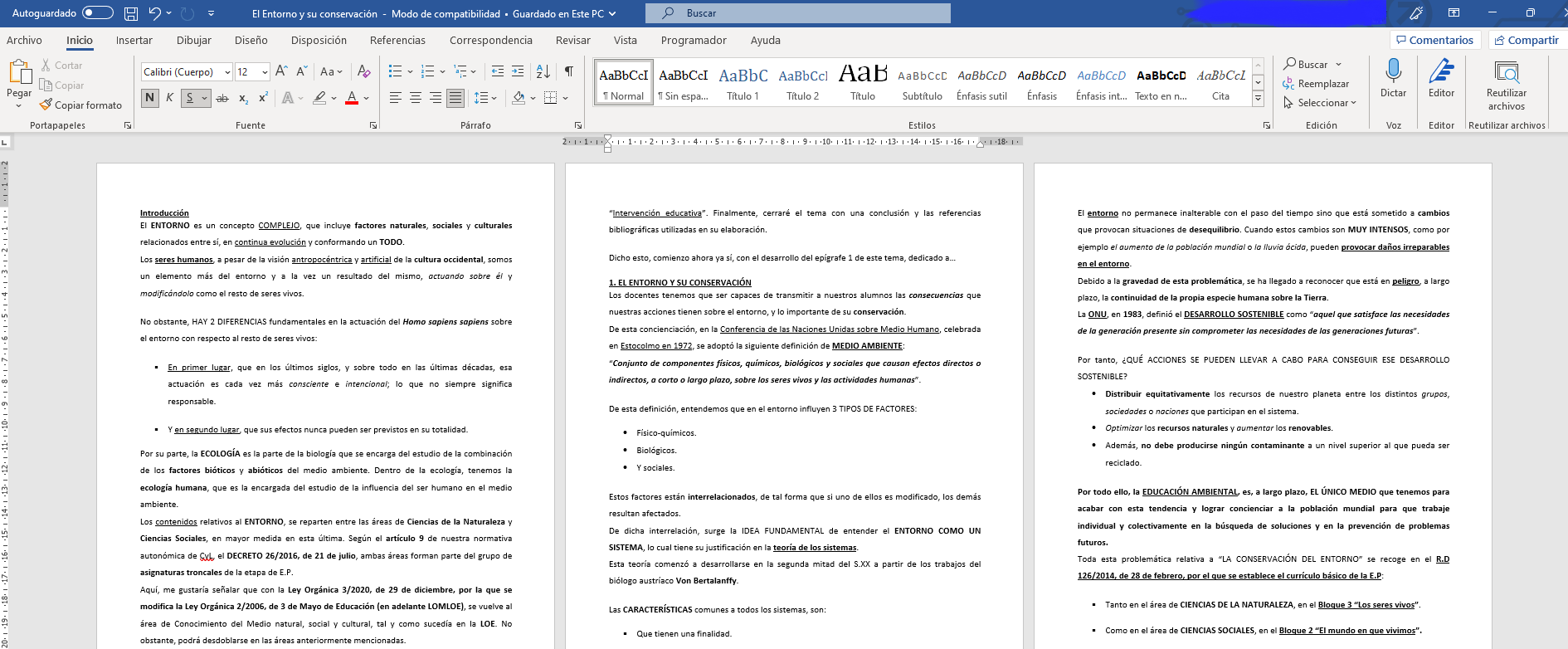Viewport: 1568px width, 649px height.
Task: Apply the text highlight color
Action: tap(319, 98)
